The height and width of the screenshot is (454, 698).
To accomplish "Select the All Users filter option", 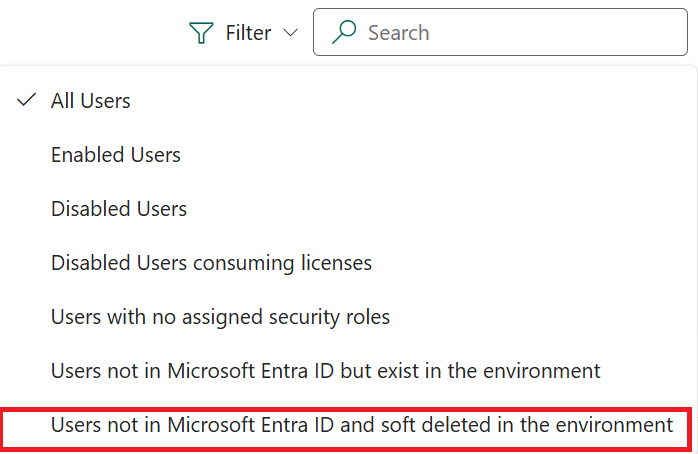I will [91, 101].
